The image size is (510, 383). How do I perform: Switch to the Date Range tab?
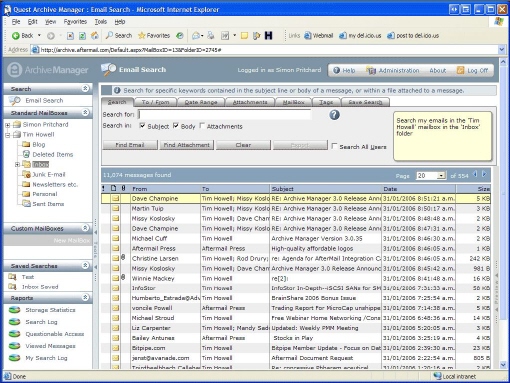pos(201,102)
